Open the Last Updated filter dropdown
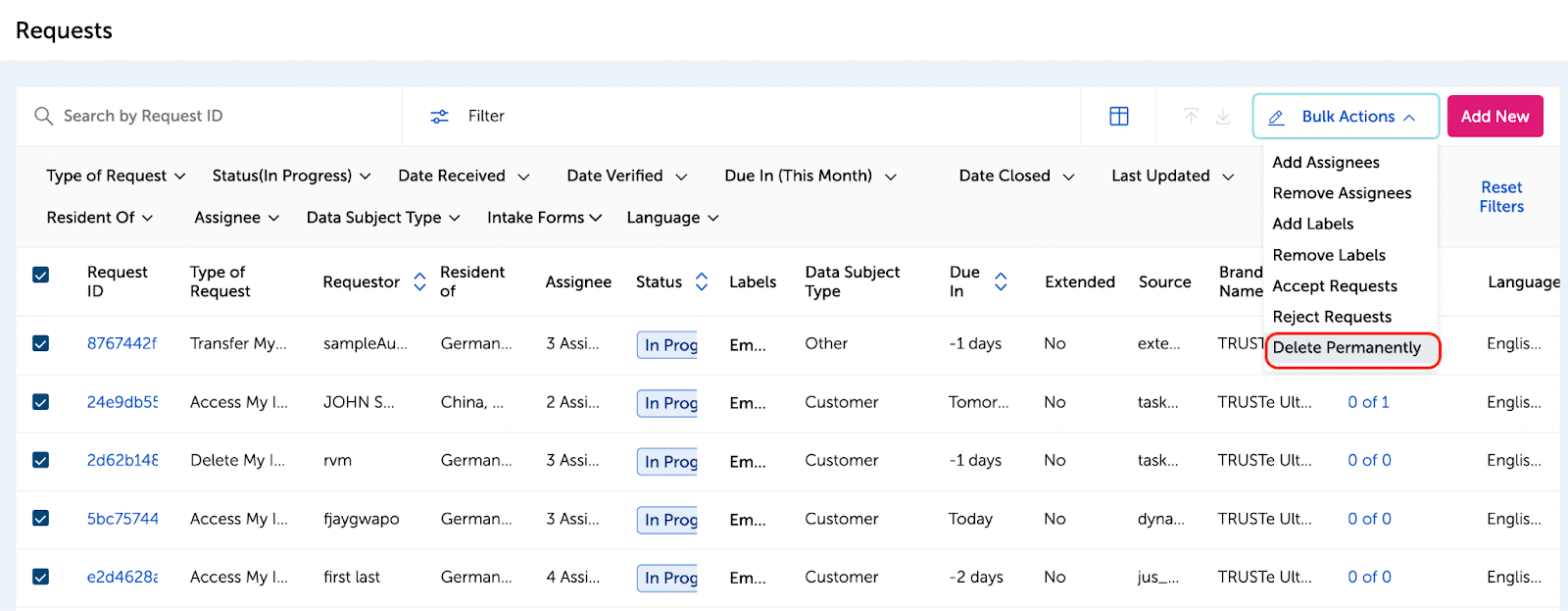Screen dimensions: 1568x611 pyautogui.click(x=1173, y=176)
